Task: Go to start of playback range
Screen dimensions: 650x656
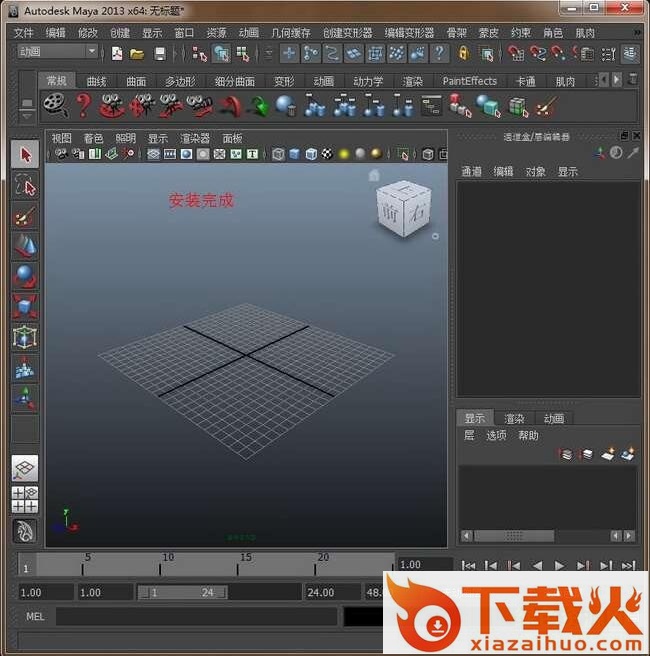Action: point(468,566)
